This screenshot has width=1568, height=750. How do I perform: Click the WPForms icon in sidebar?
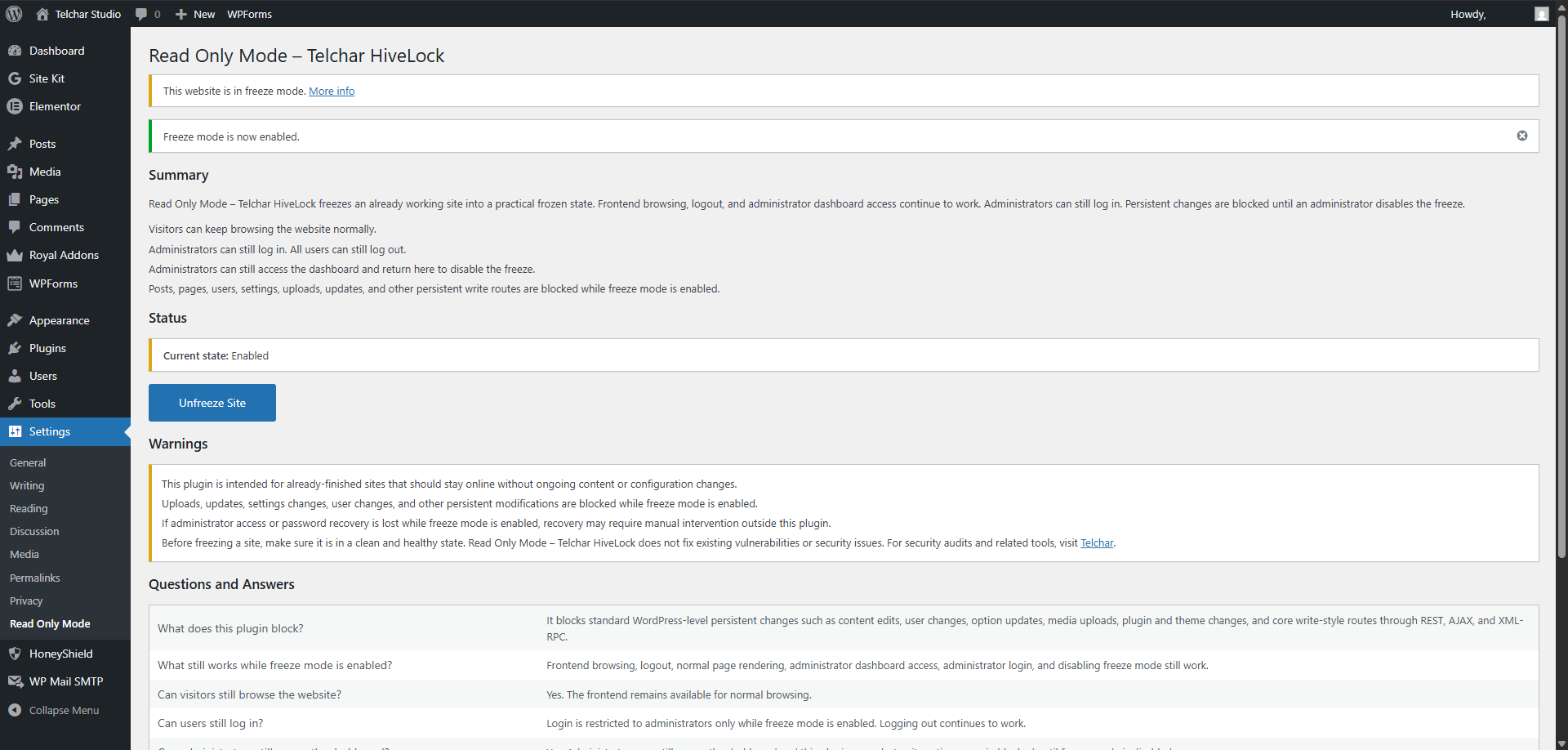15,283
